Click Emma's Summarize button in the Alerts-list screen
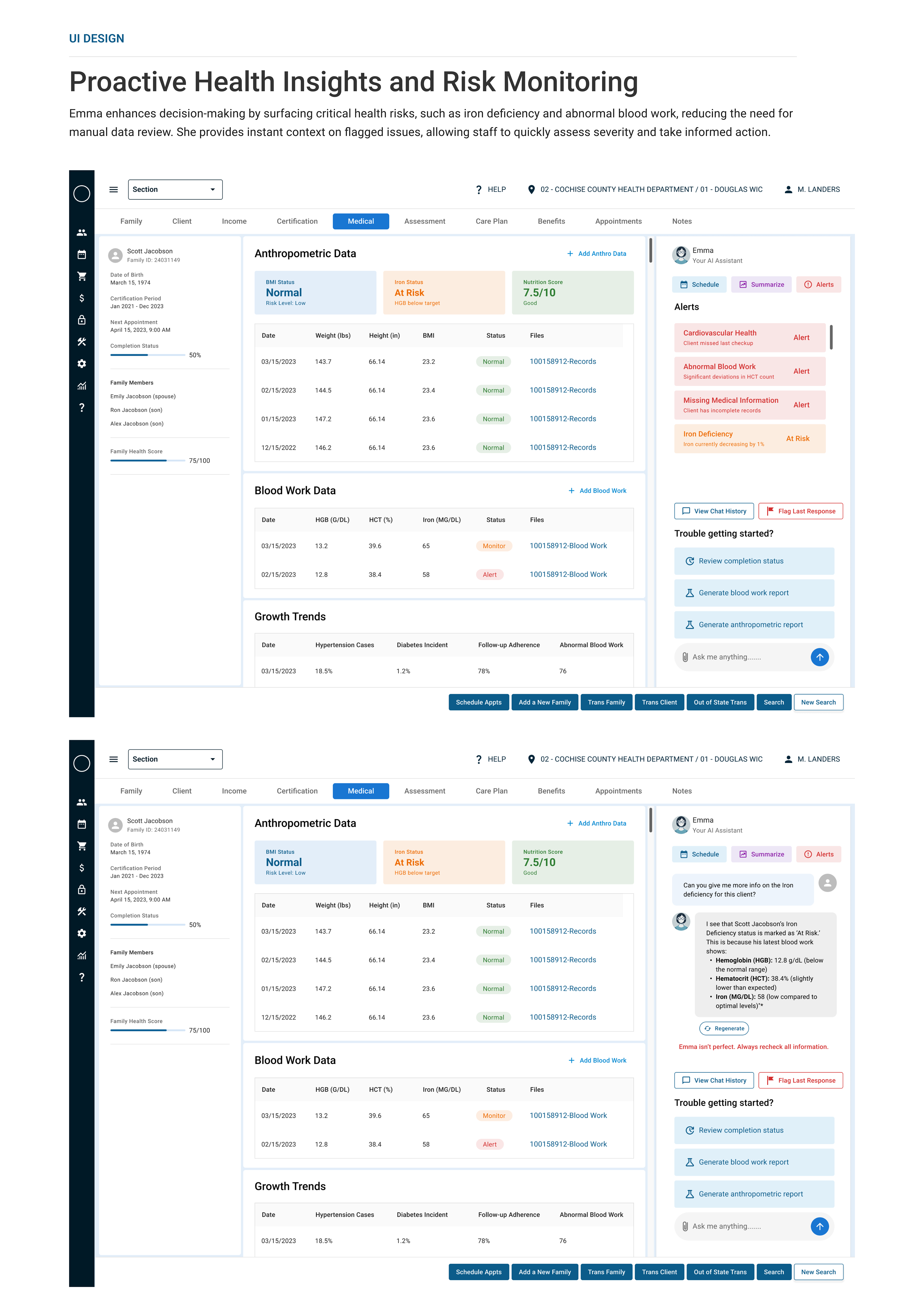This screenshot has height=1316, width=924. (761, 285)
